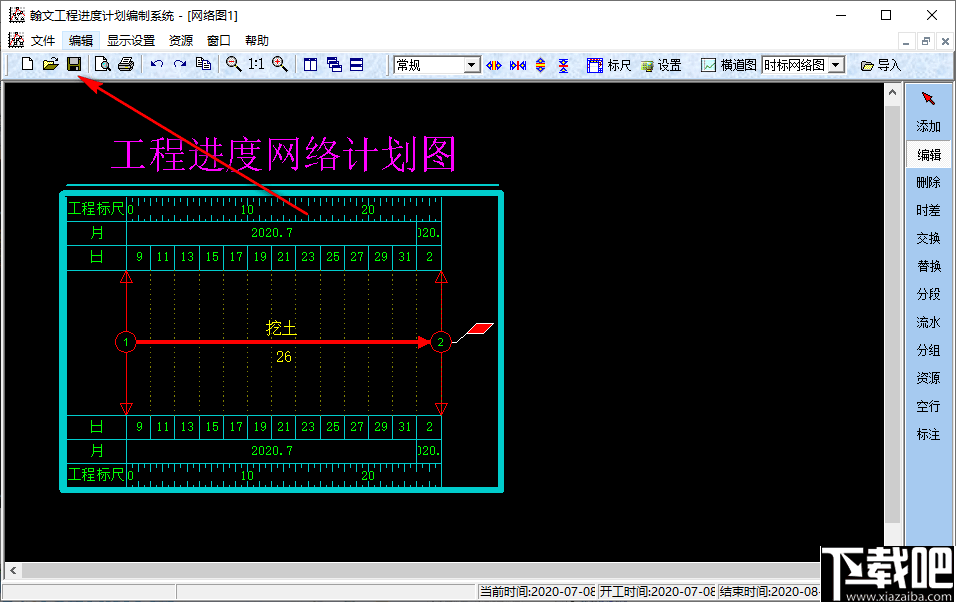956x602 pixels.
Task: Restore the inner 网络图1 document window
Action: (926, 41)
